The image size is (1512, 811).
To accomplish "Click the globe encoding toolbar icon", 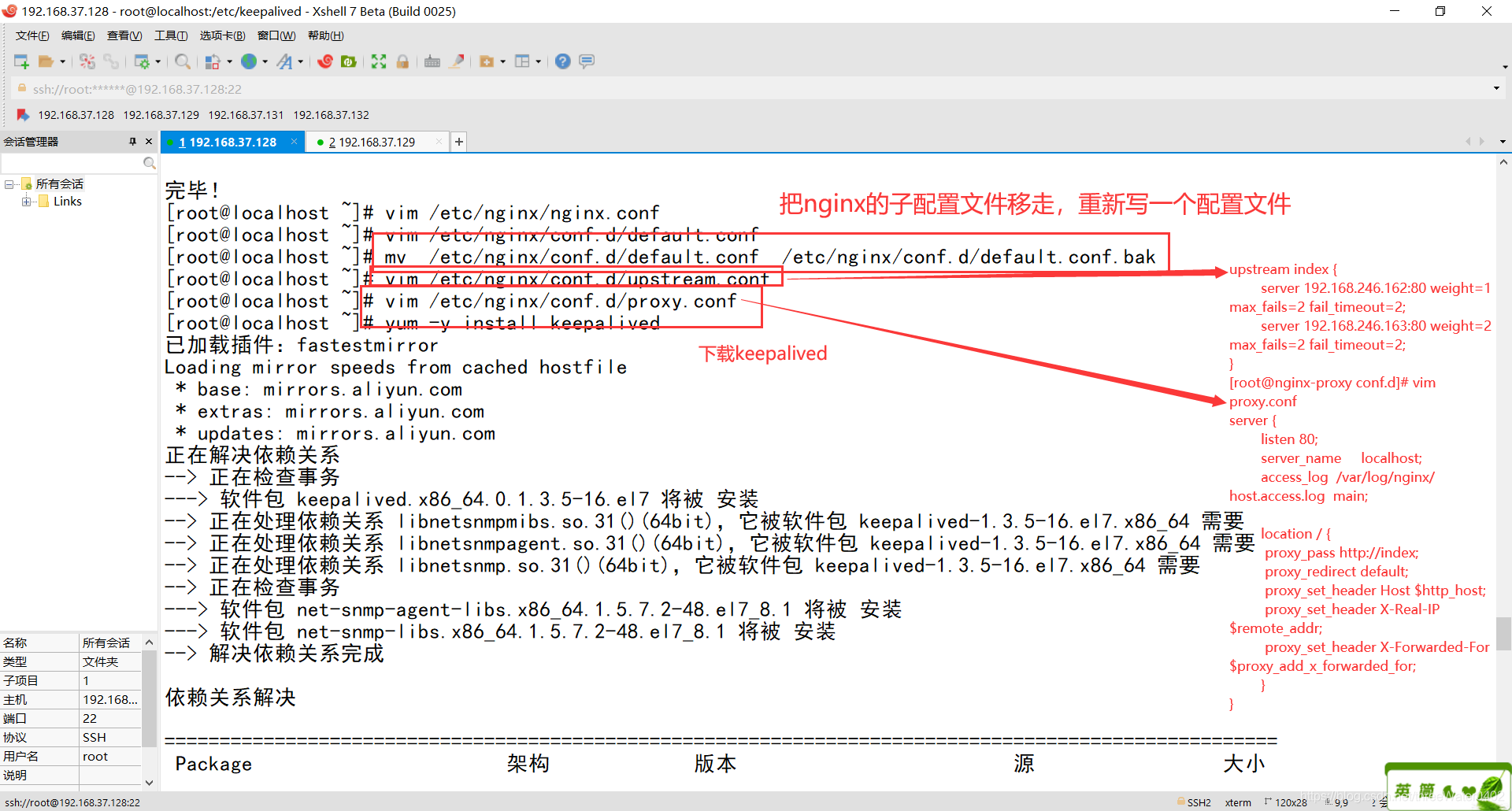I will [x=249, y=61].
